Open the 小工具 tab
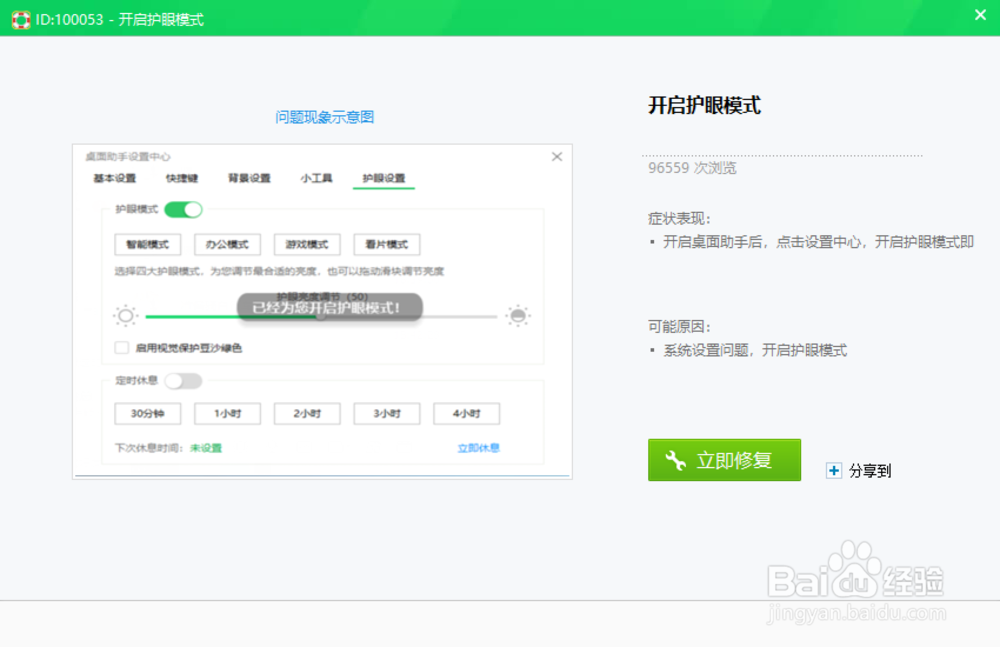 tap(314, 179)
